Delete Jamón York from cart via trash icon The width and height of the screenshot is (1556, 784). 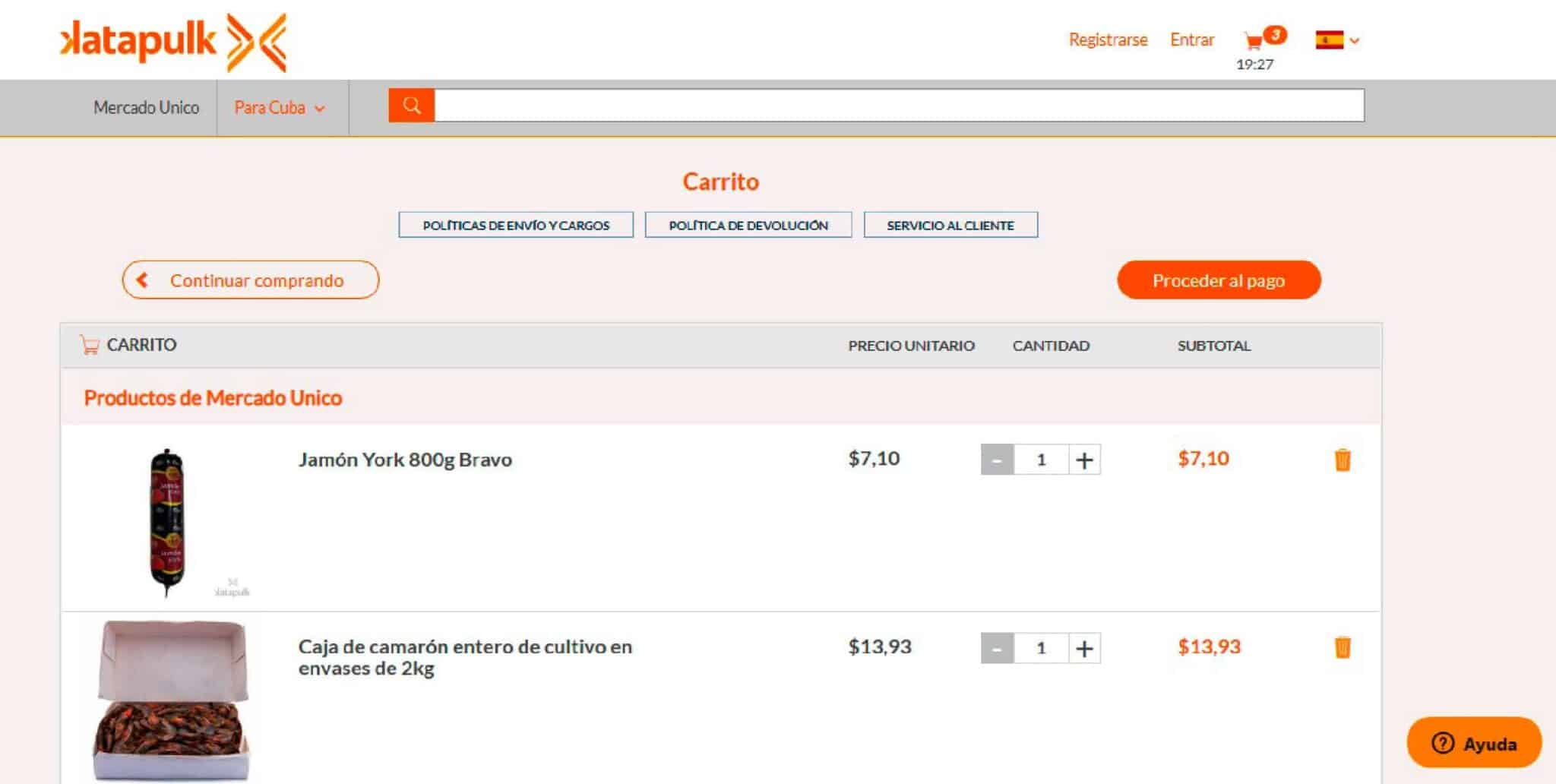1342,460
